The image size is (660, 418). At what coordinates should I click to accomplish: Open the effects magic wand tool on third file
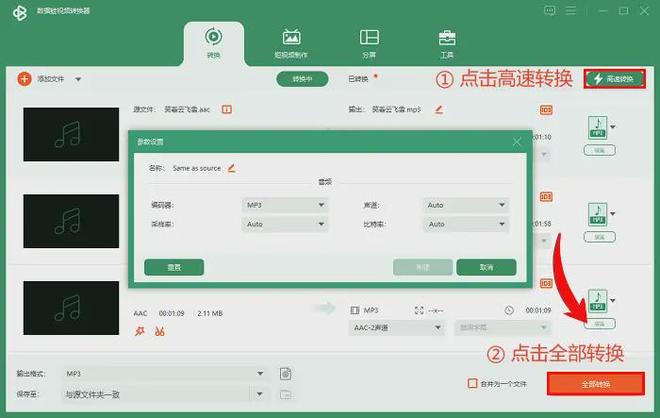(x=139, y=331)
